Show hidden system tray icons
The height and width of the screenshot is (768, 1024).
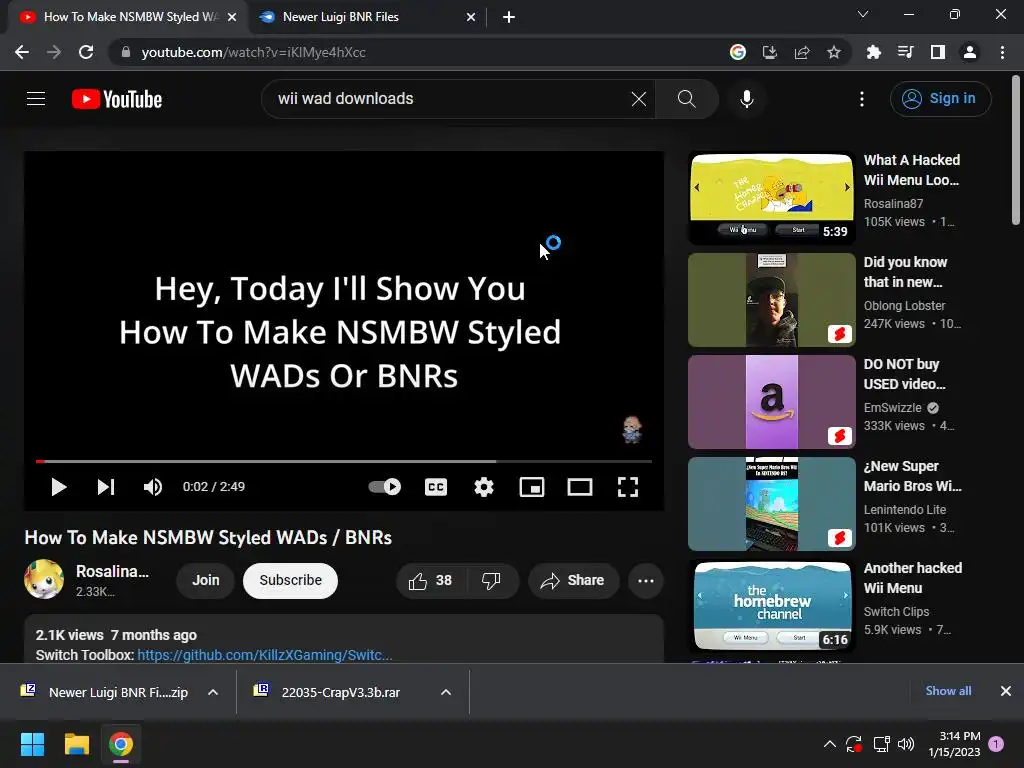(829, 744)
